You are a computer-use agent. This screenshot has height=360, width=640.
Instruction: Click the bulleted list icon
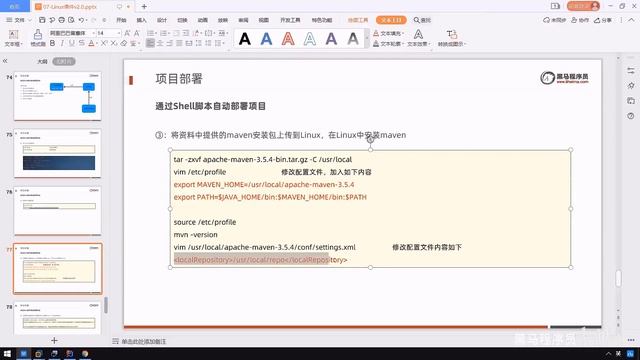150,33
